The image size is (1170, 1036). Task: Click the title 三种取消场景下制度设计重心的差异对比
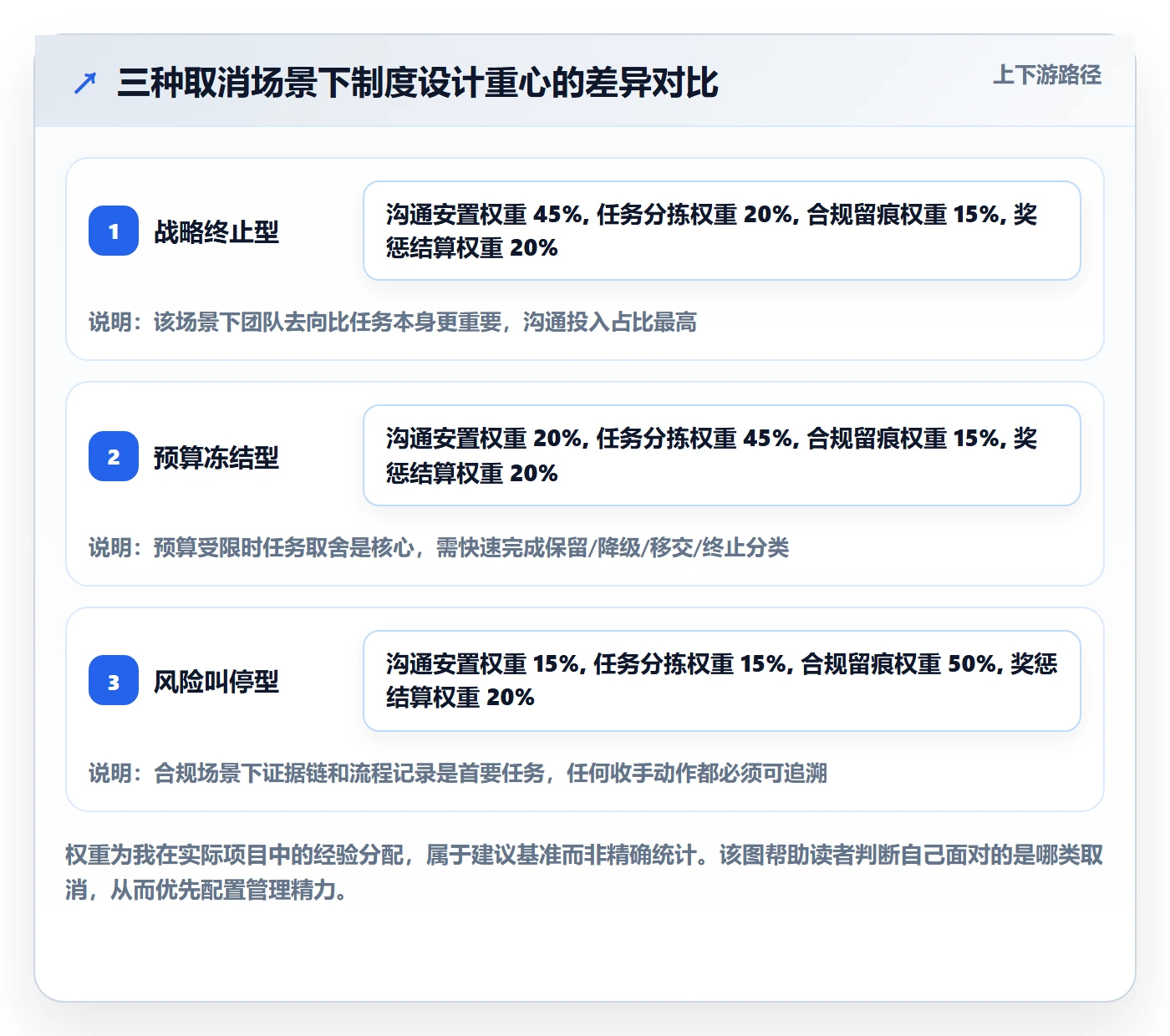pyautogui.click(x=418, y=83)
